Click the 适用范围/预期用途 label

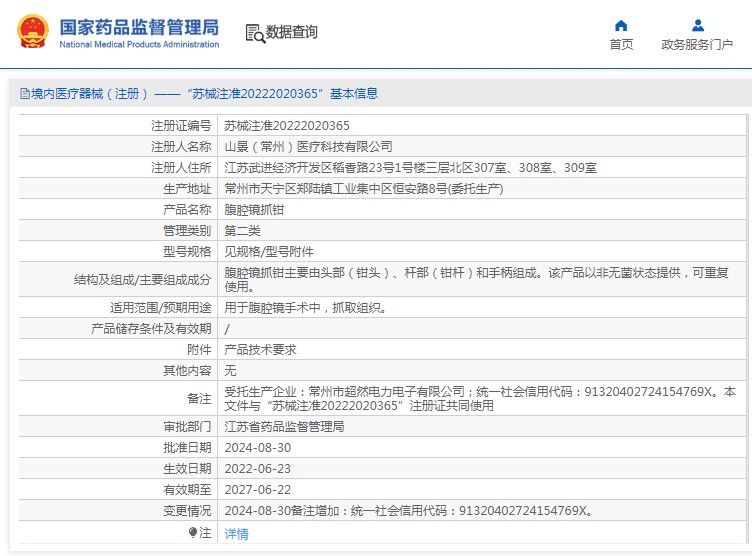tap(161, 308)
